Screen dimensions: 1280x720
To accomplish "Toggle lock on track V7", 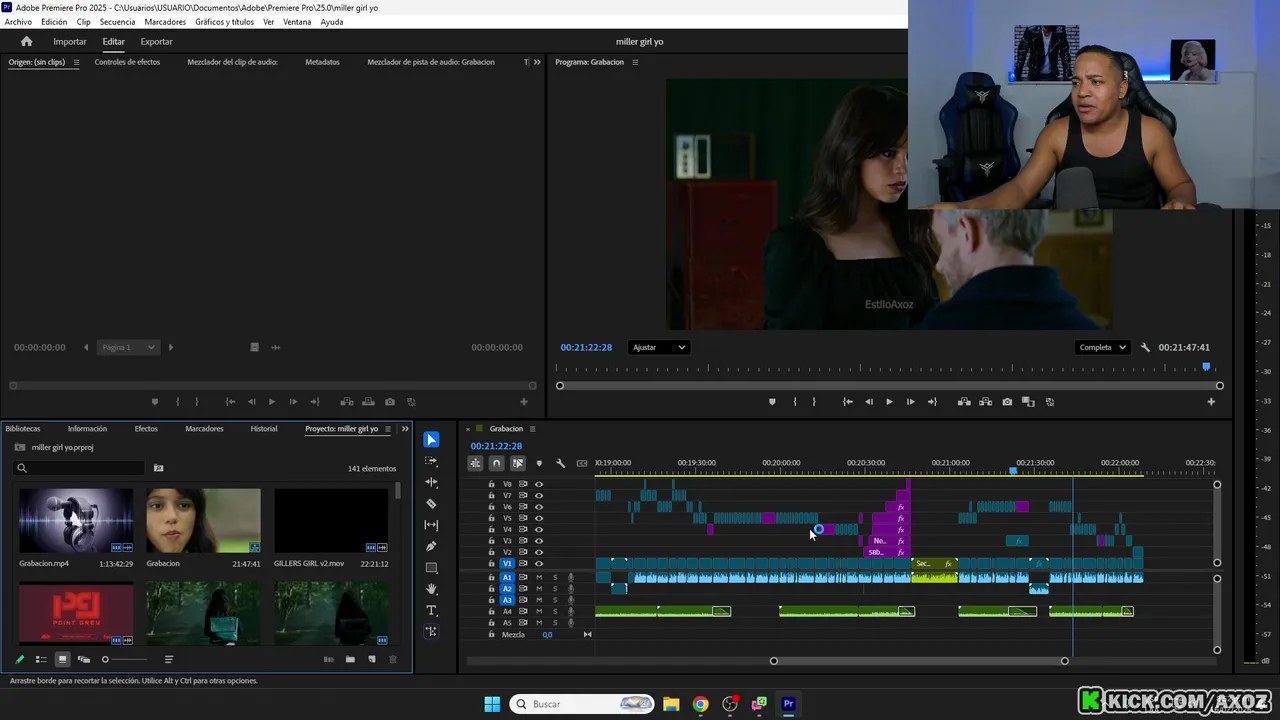I will coord(491,495).
